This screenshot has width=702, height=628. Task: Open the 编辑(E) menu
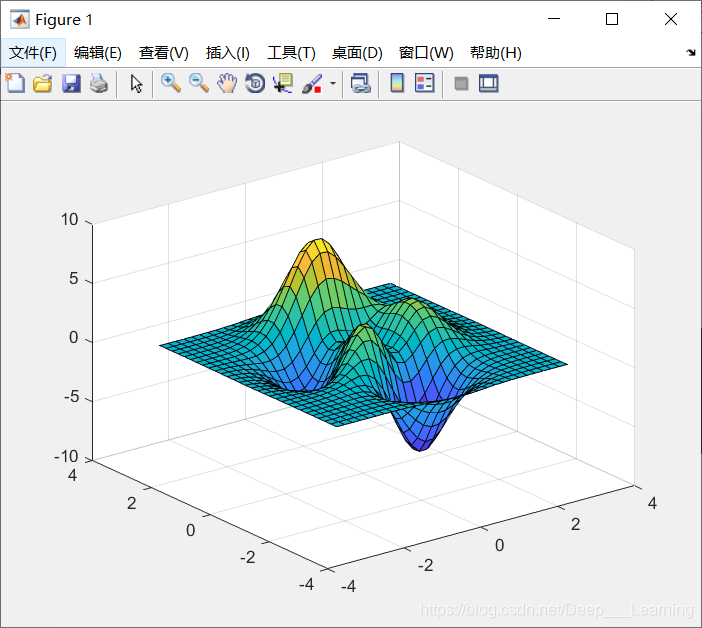click(98, 53)
